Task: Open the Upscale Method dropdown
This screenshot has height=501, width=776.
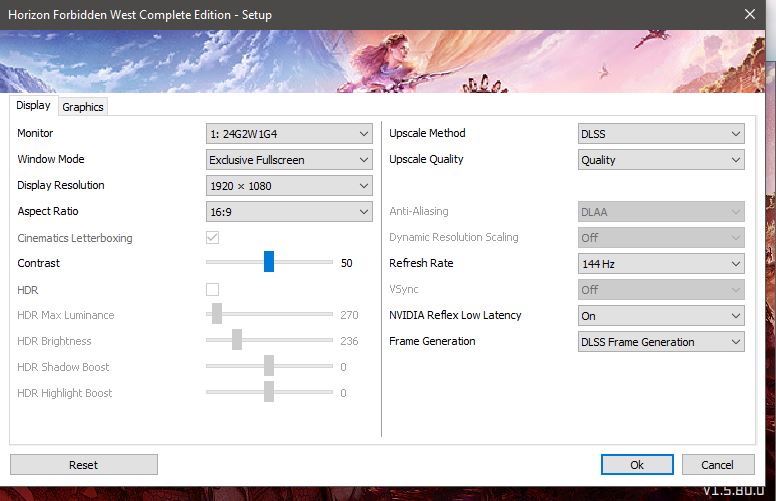Action: pyautogui.click(x=661, y=134)
